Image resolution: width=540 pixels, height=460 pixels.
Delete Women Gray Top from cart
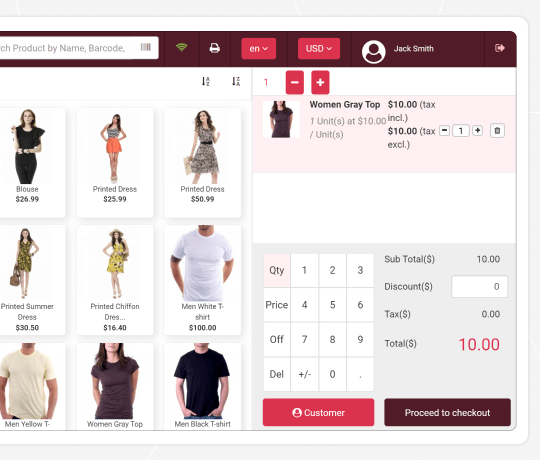[497, 131]
